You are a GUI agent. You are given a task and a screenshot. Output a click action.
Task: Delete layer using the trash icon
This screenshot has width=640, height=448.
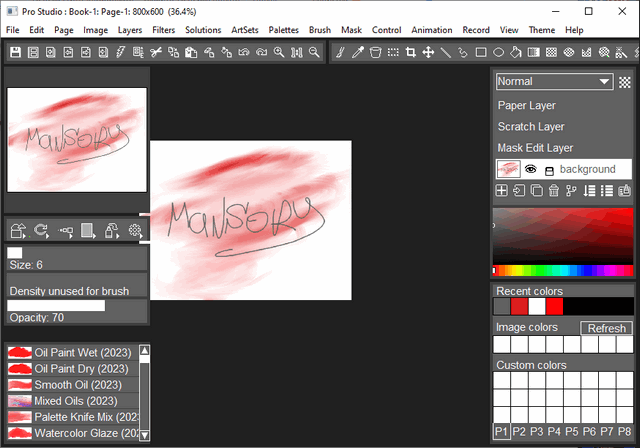553,191
